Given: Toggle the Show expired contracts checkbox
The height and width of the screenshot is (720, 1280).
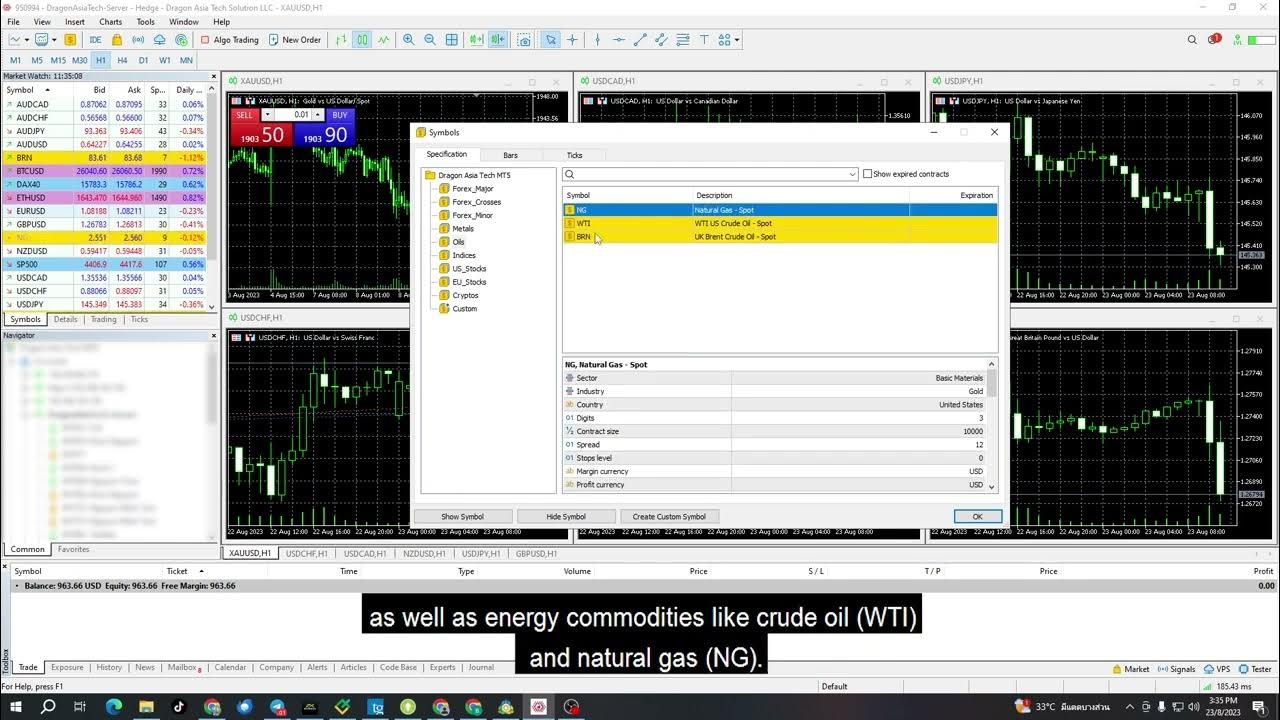Looking at the screenshot, I should (x=868, y=174).
